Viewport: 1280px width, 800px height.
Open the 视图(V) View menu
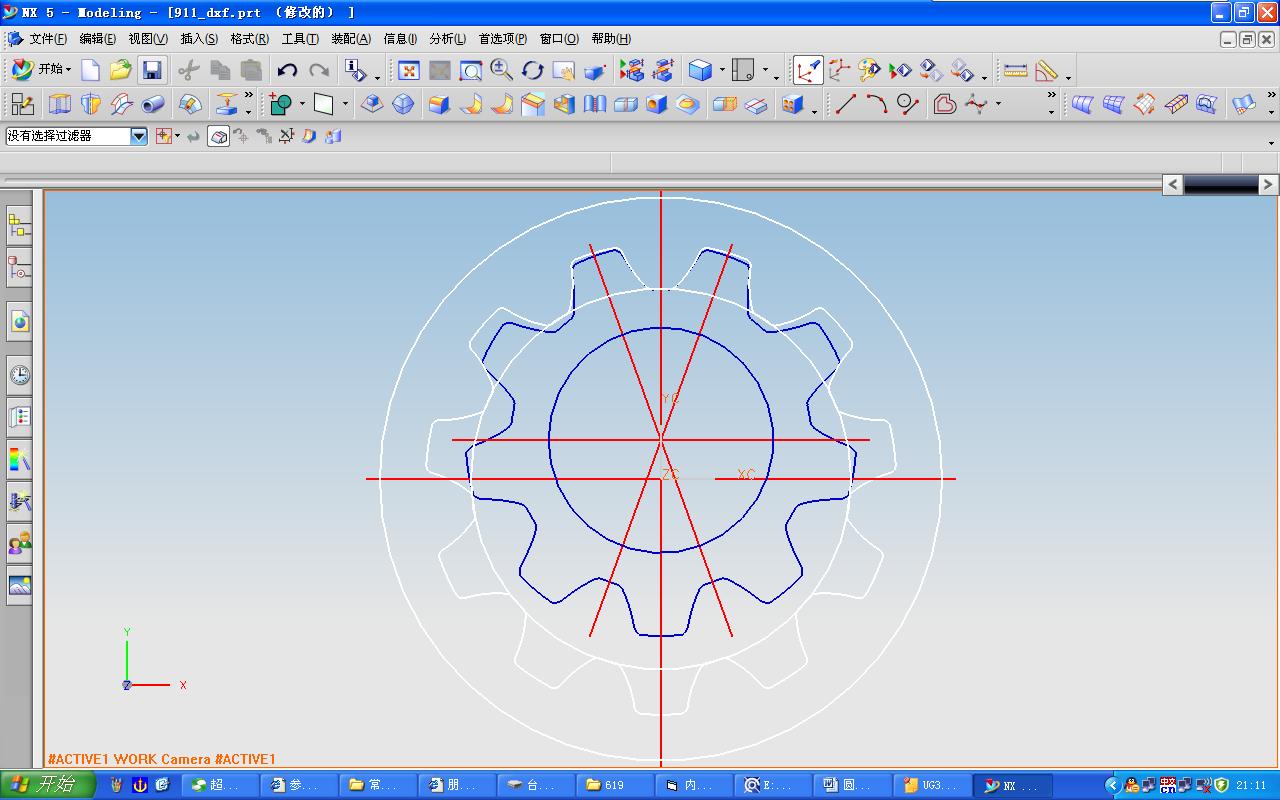pos(148,39)
